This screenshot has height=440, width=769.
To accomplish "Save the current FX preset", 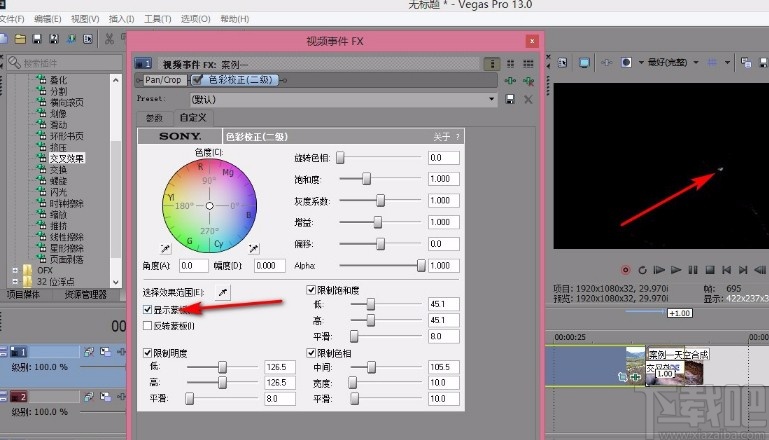I will point(510,100).
